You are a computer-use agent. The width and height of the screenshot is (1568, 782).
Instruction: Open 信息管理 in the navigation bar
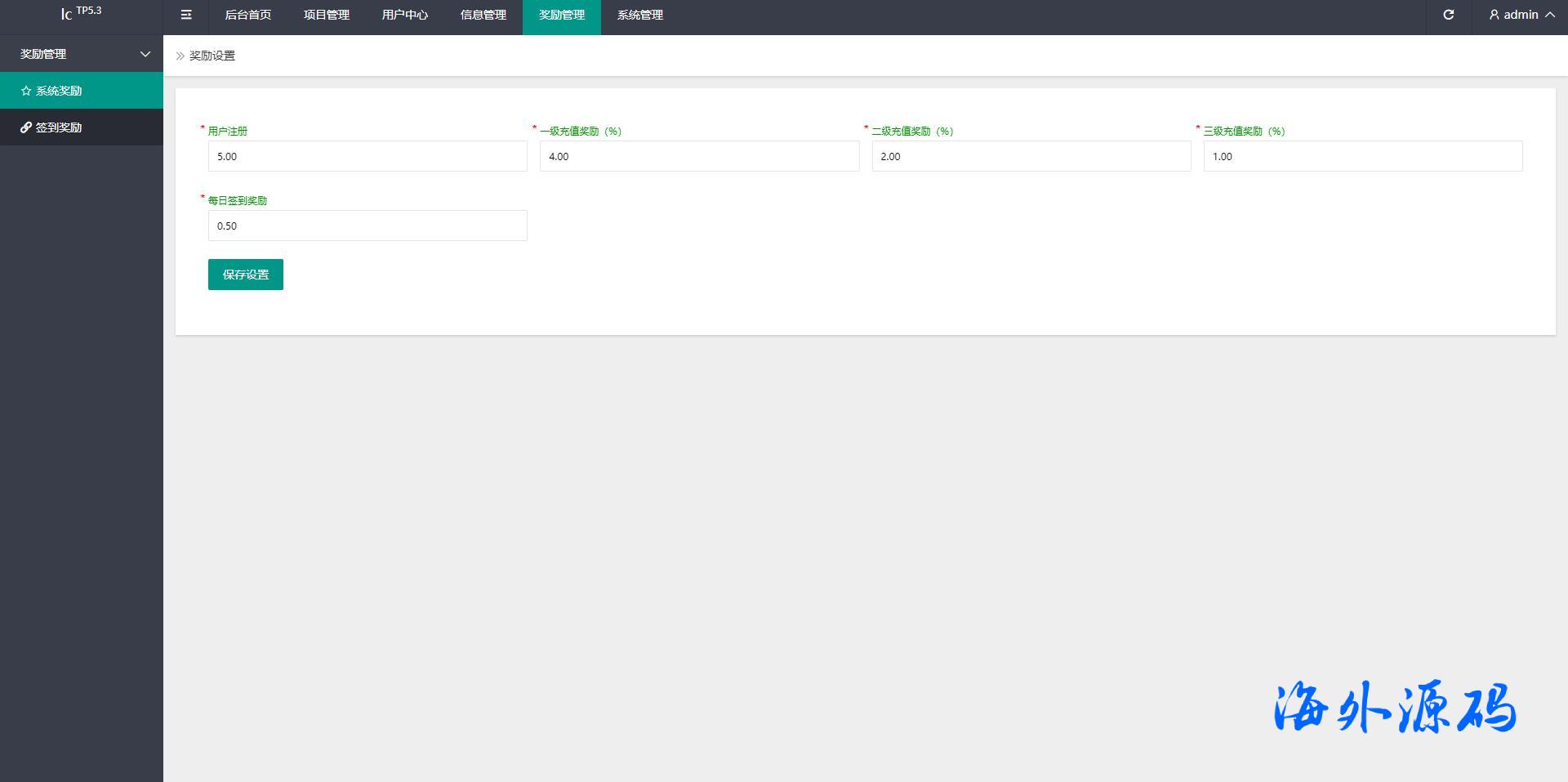tap(483, 15)
